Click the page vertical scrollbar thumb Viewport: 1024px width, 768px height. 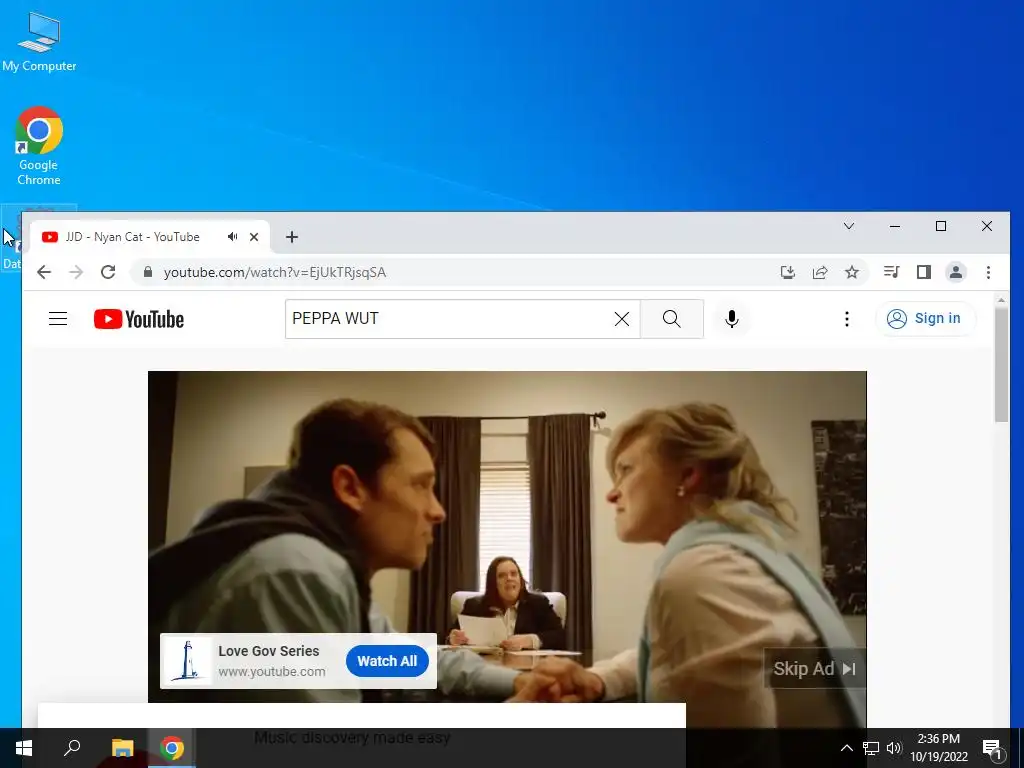(x=1001, y=365)
